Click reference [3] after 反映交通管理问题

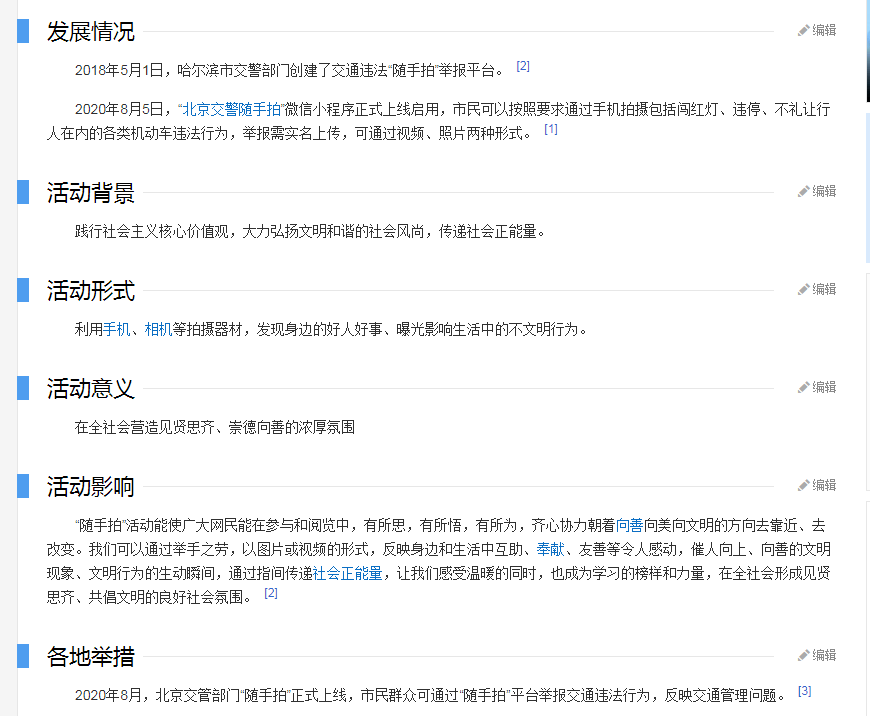click(805, 691)
